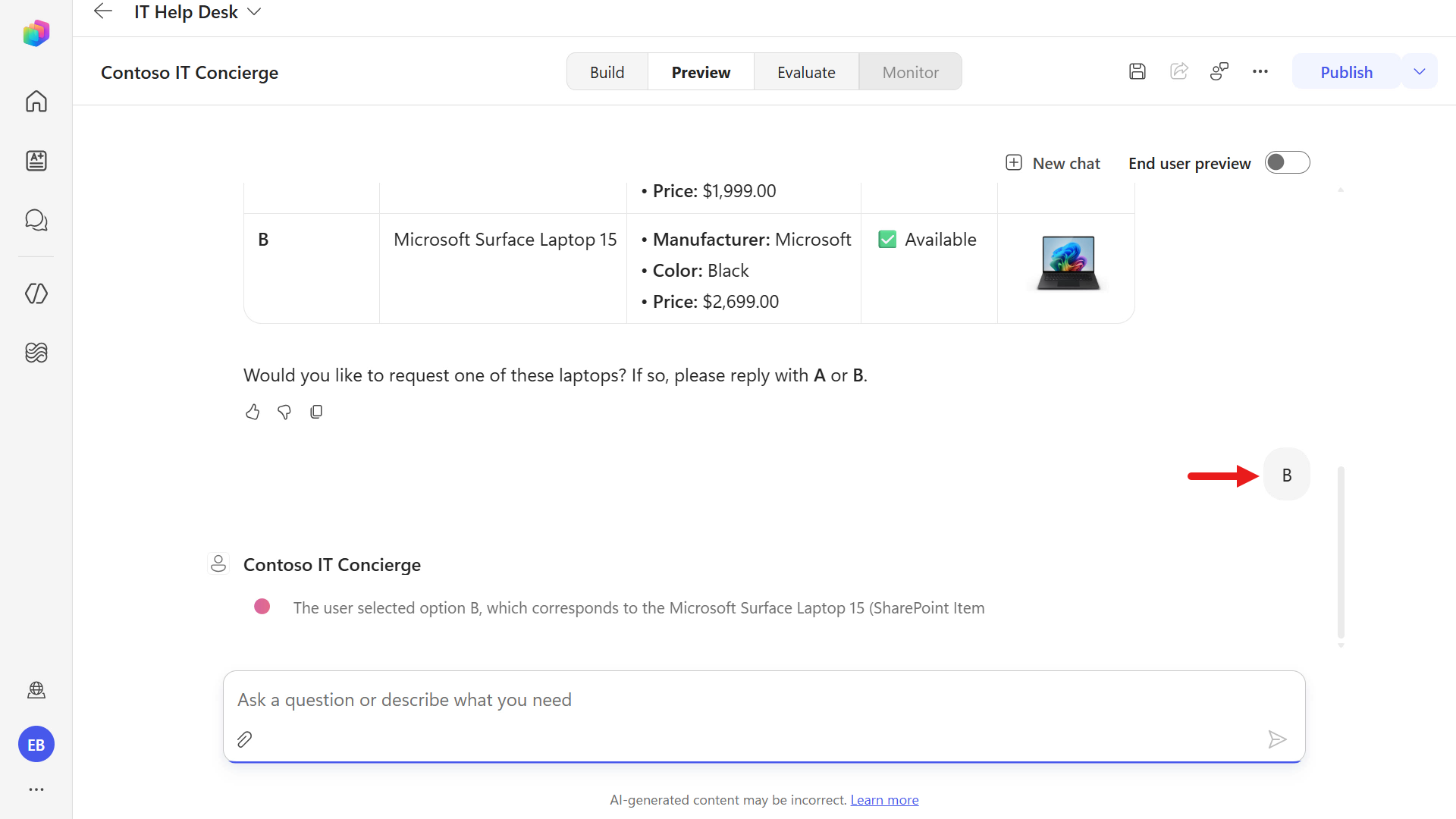Open the Learn more link
1456x819 pixels.
884,800
